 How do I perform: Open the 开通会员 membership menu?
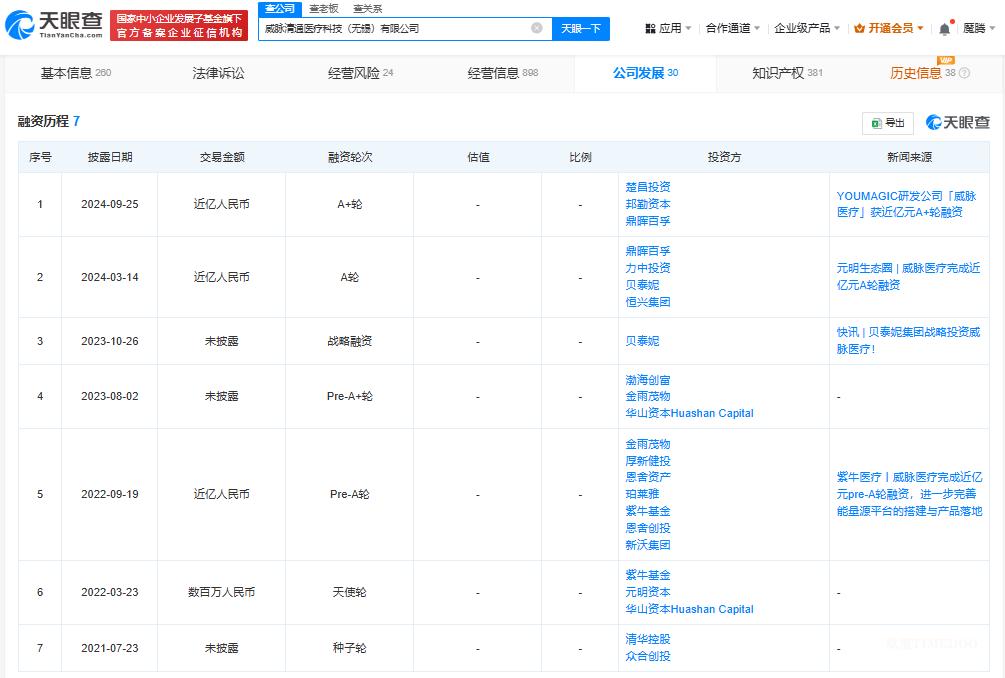pos(889,28)
